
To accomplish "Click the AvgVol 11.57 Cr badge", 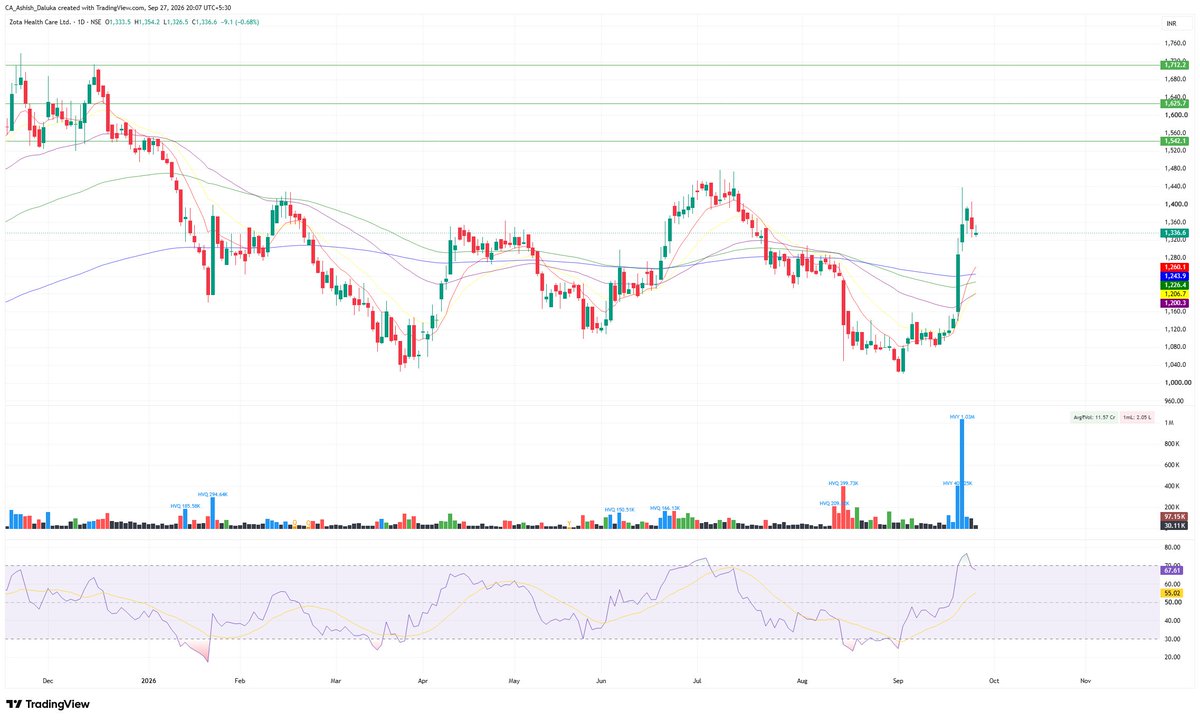I will pos(1092,415).
